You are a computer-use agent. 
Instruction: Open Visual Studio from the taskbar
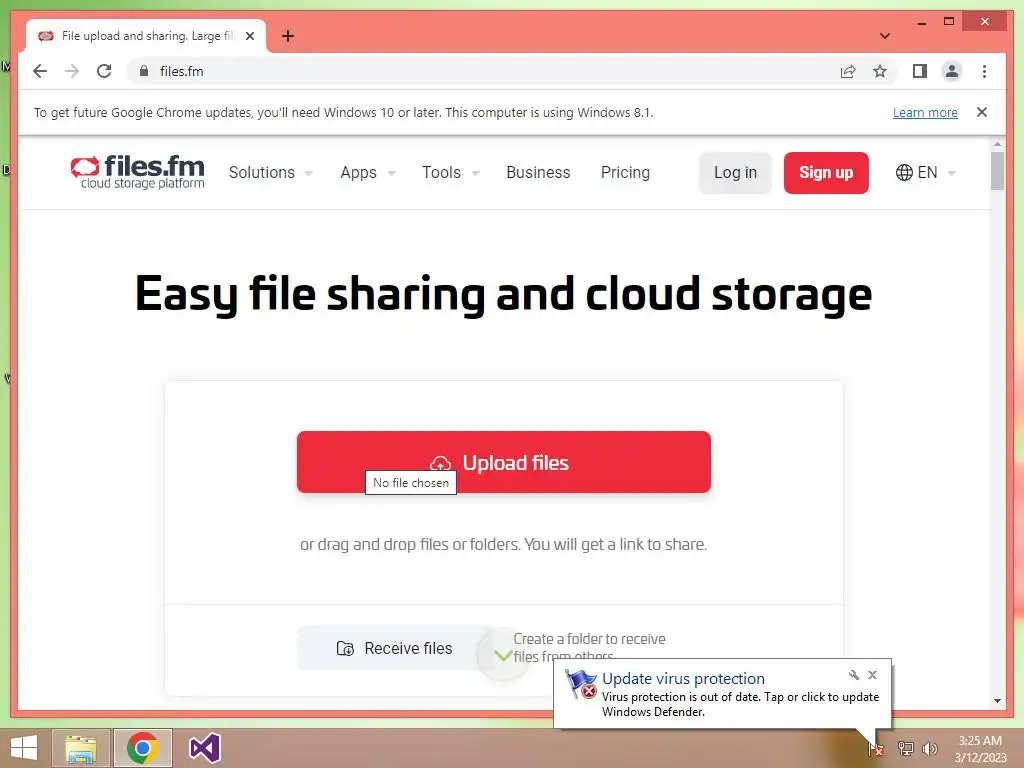(204, 748)
